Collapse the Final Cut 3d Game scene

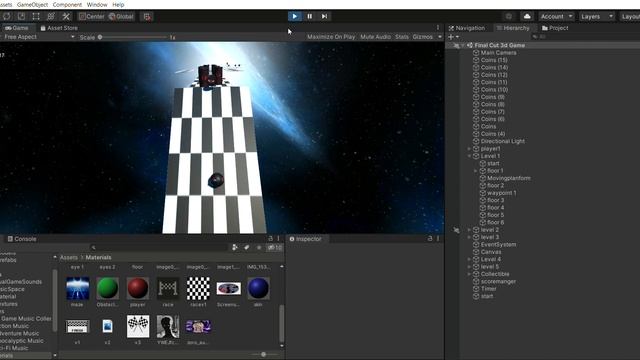463,45
